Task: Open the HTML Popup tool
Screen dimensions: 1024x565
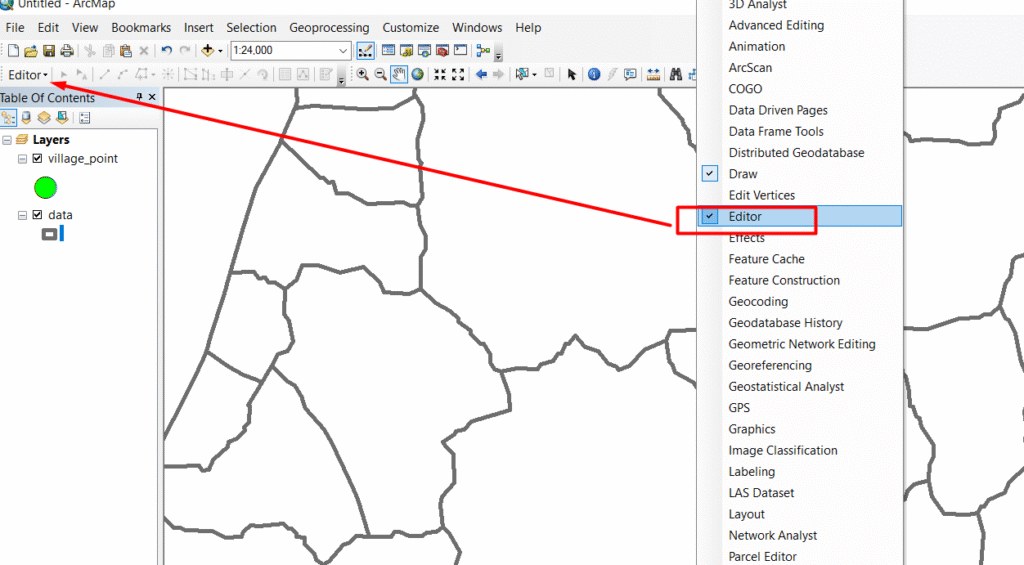Action: [630, 74]
